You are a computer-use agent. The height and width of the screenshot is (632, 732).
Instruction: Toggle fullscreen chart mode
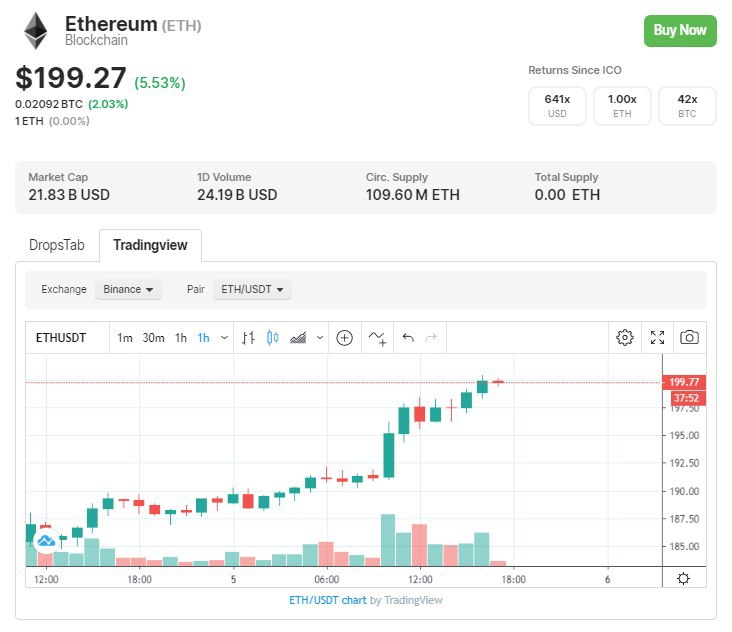tap(657, 337)
